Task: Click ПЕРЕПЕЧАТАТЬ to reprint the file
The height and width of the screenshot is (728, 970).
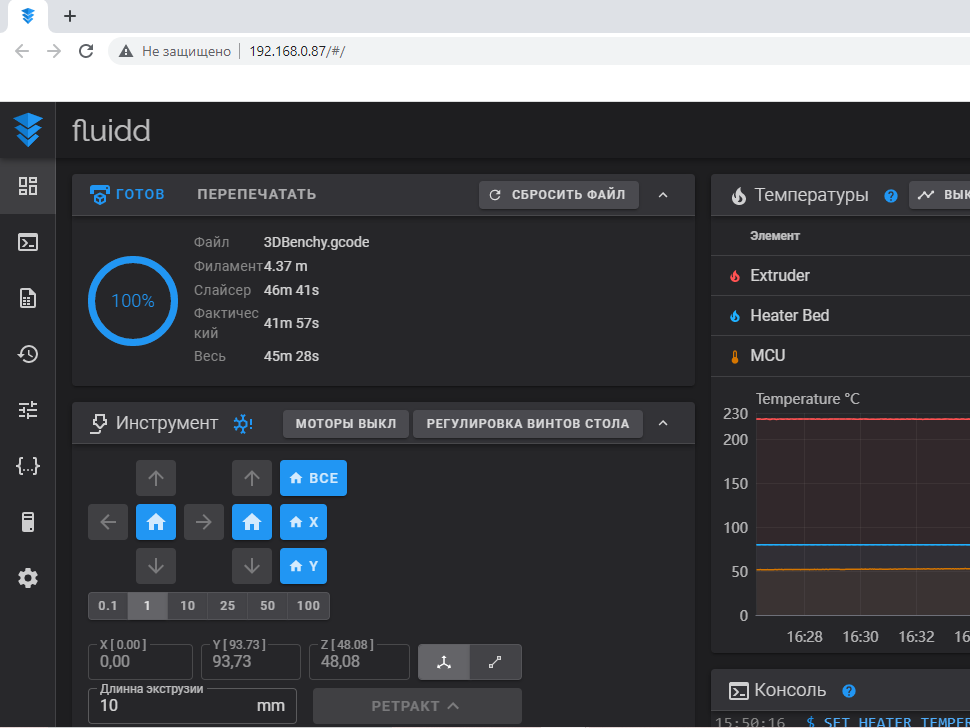Action: [x=256, y=194]
